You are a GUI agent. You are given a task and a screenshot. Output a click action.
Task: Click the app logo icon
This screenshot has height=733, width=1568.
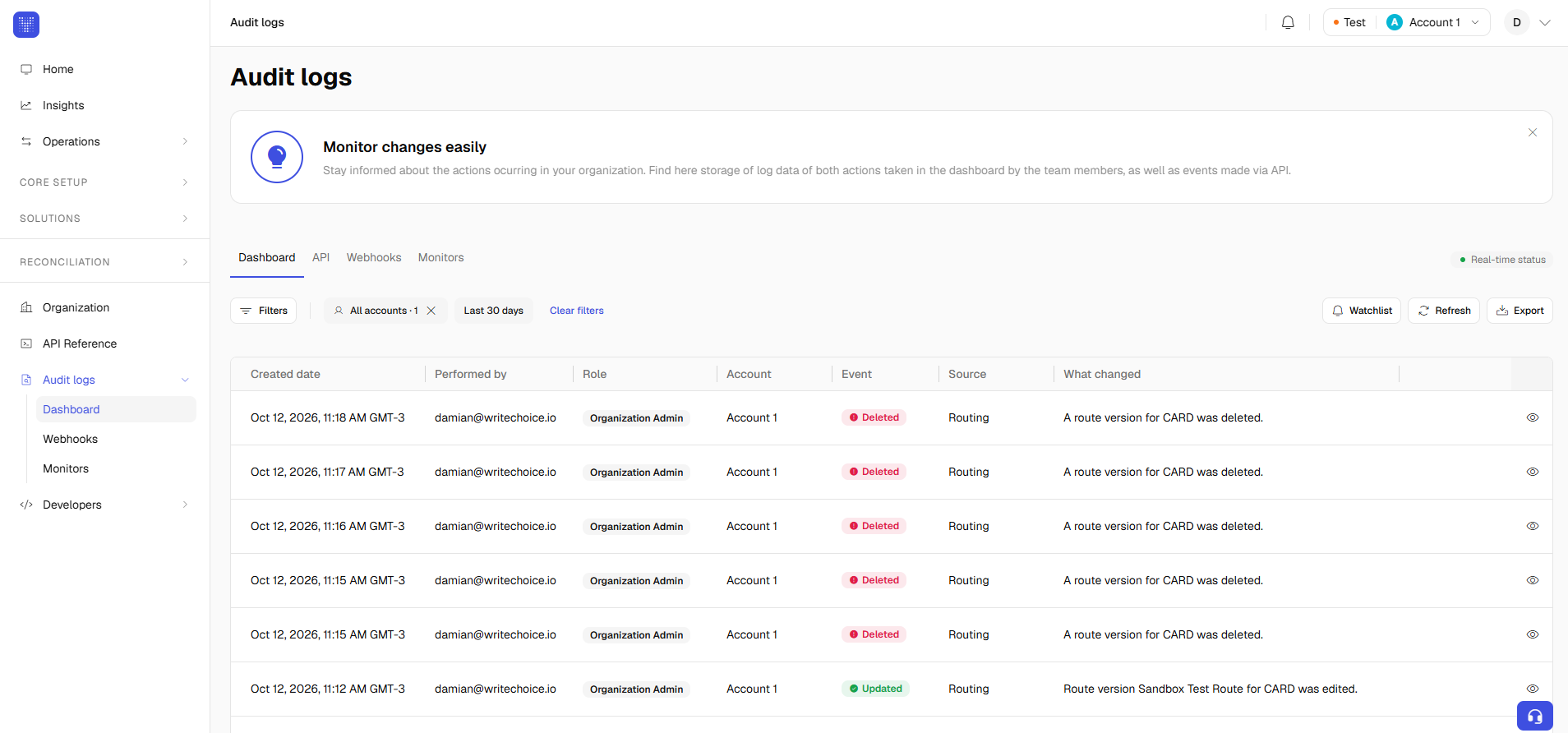point(26,25)
